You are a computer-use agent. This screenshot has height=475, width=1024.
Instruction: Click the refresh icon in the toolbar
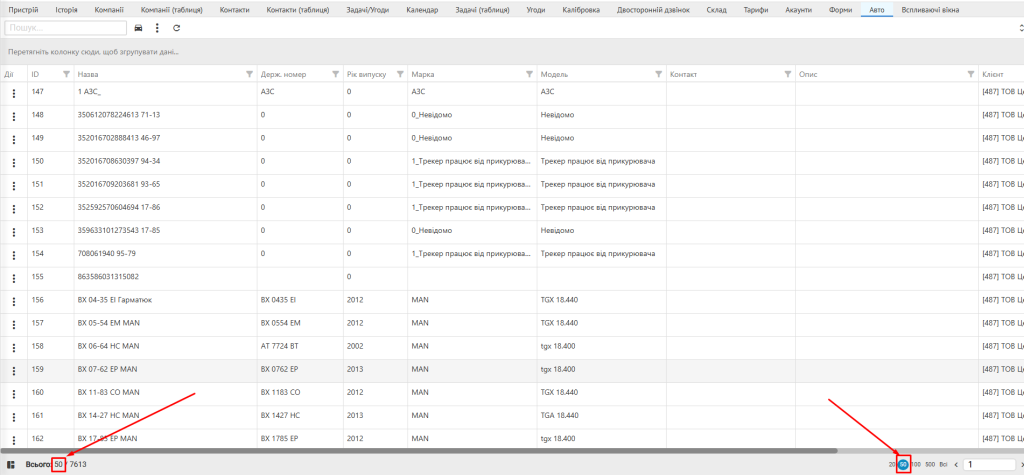[176, 28]
